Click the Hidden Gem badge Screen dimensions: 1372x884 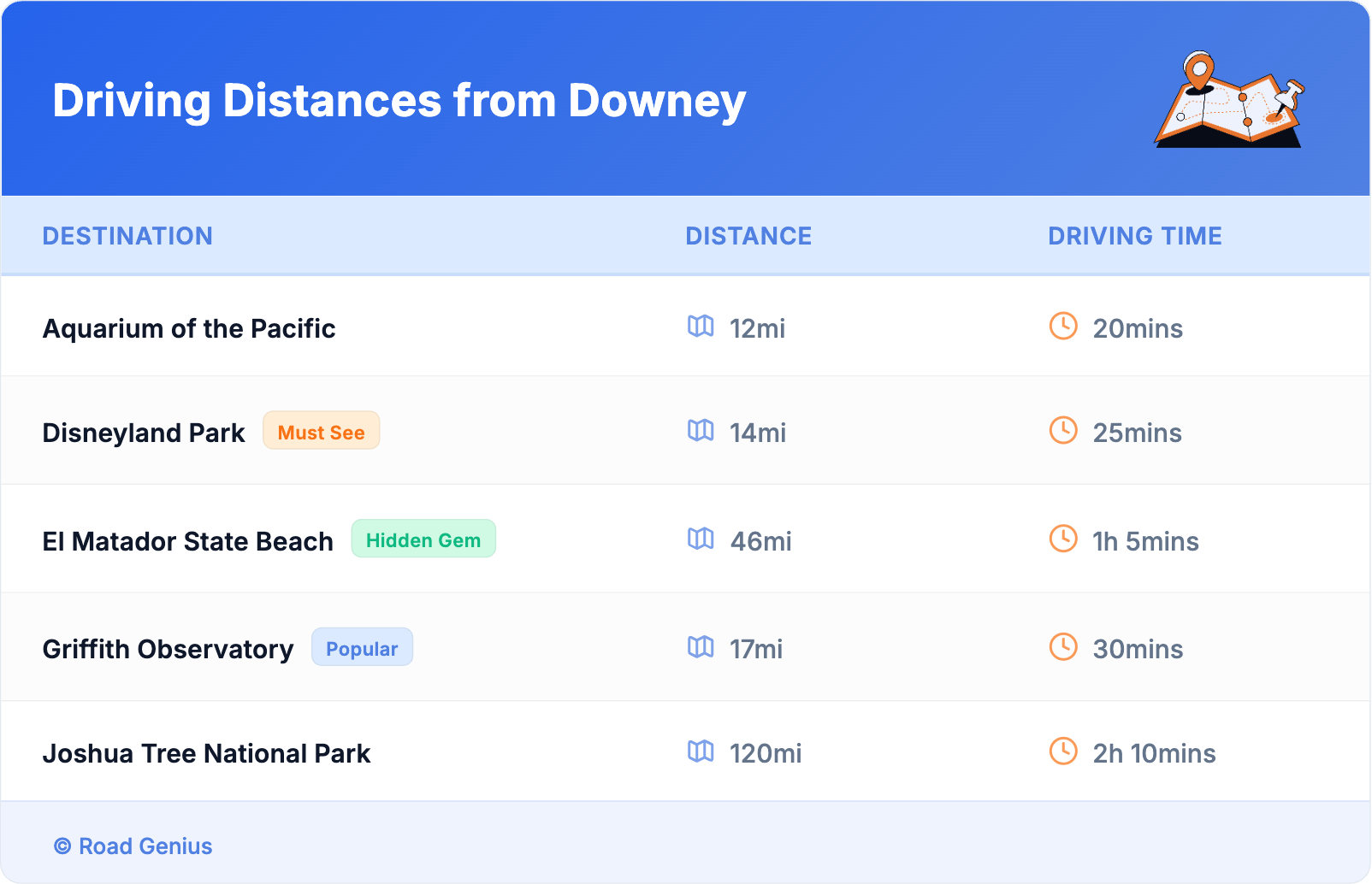[423, 539]
